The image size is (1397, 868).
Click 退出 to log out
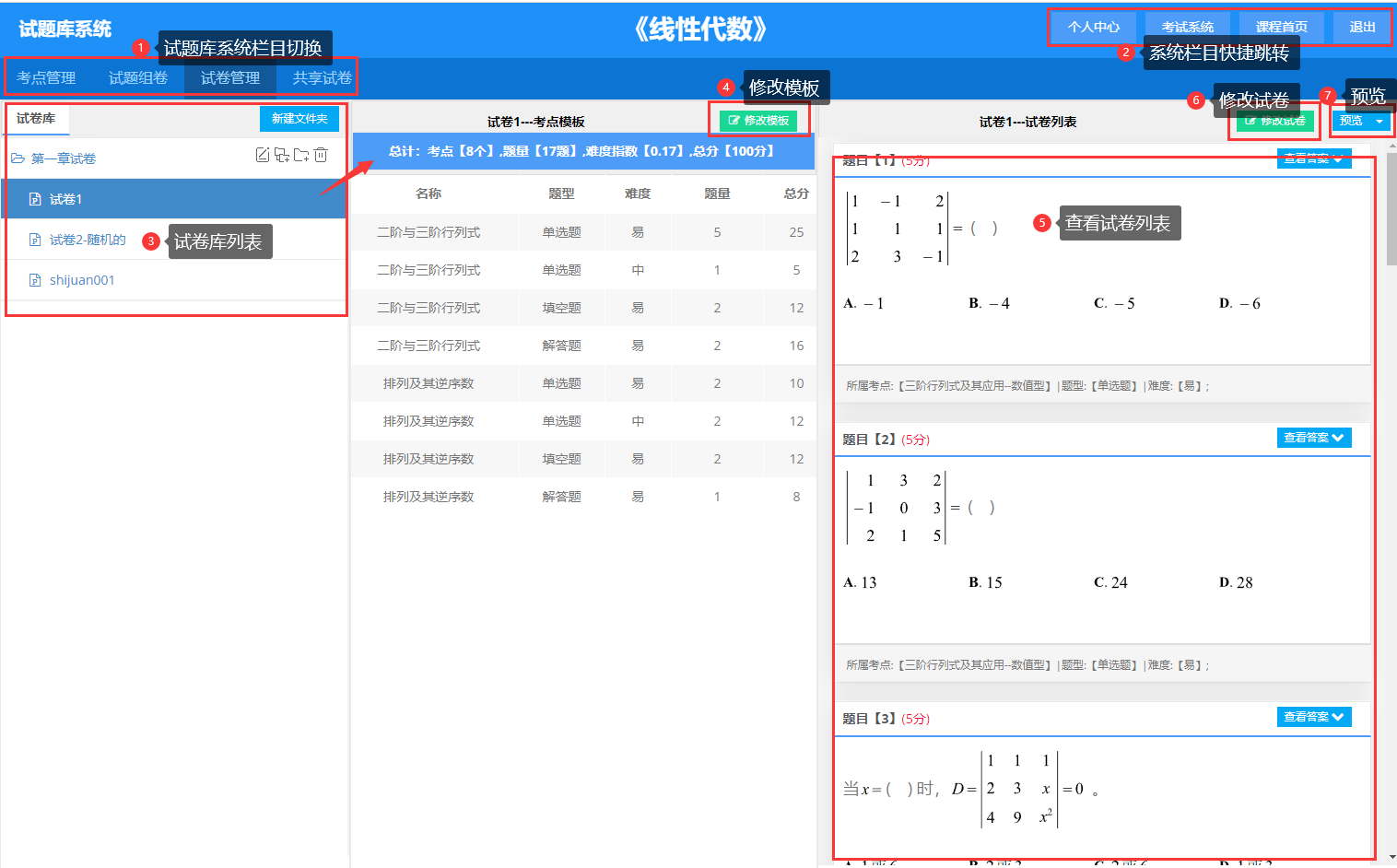[x=1362, y=27]
